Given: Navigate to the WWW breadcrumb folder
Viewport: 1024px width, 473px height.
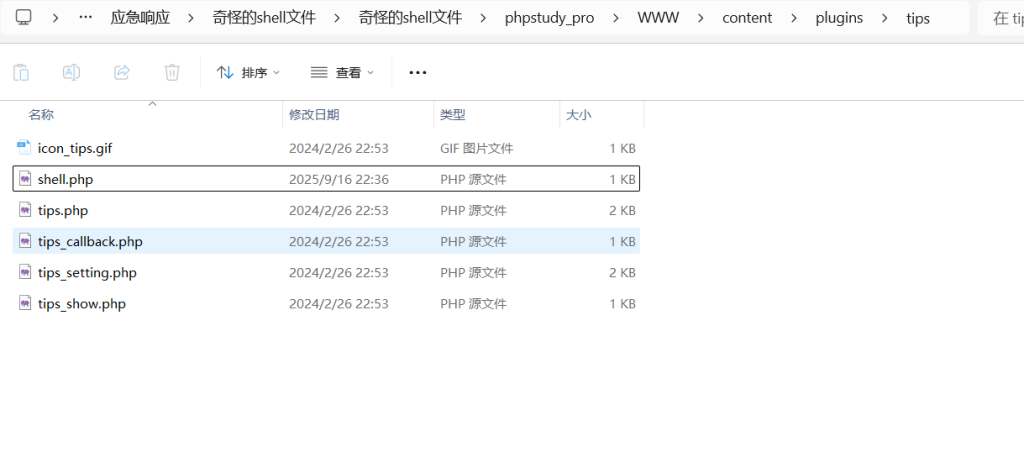Looking at the screenshot, I should coord(656,18).
